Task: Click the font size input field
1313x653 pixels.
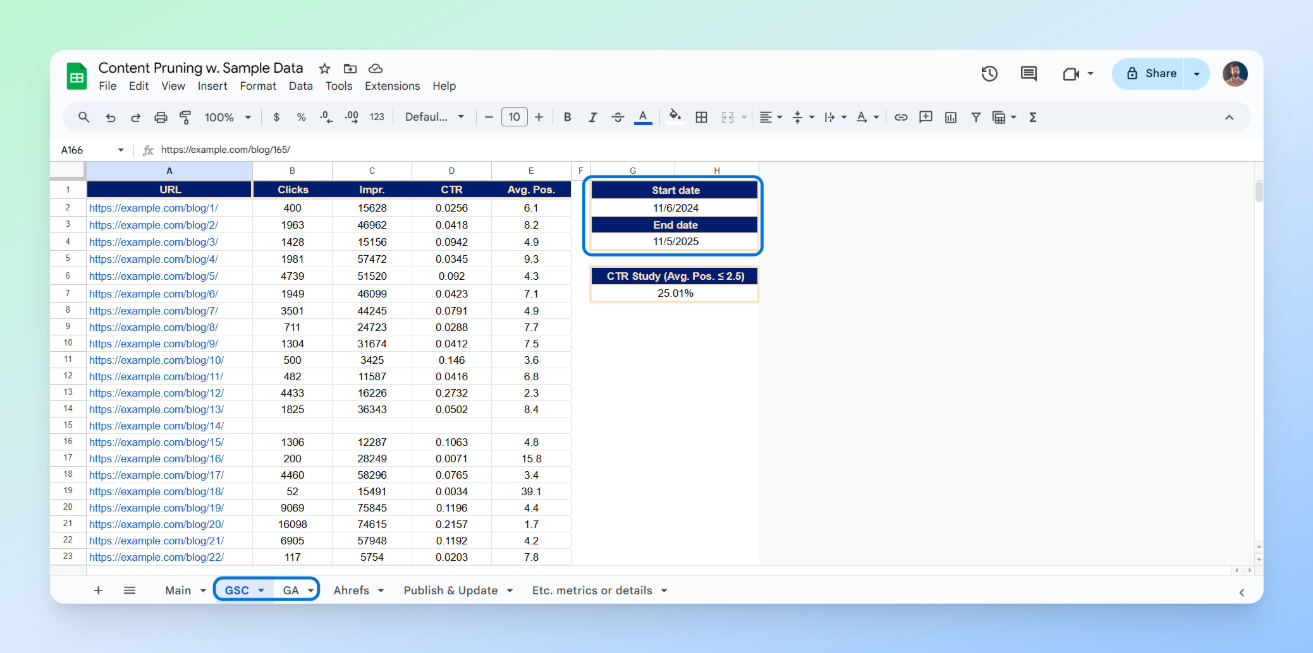Action: [x=514, y=117]
